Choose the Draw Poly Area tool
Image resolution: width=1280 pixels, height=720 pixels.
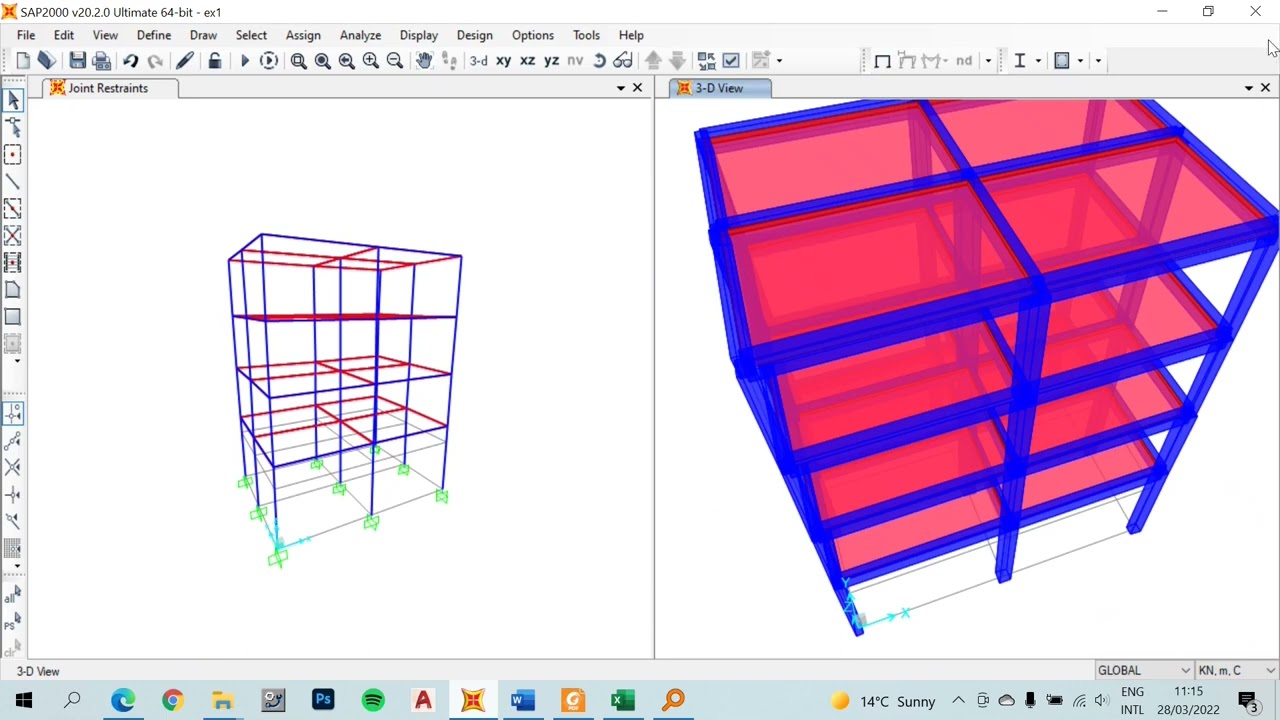coord(13,289)
